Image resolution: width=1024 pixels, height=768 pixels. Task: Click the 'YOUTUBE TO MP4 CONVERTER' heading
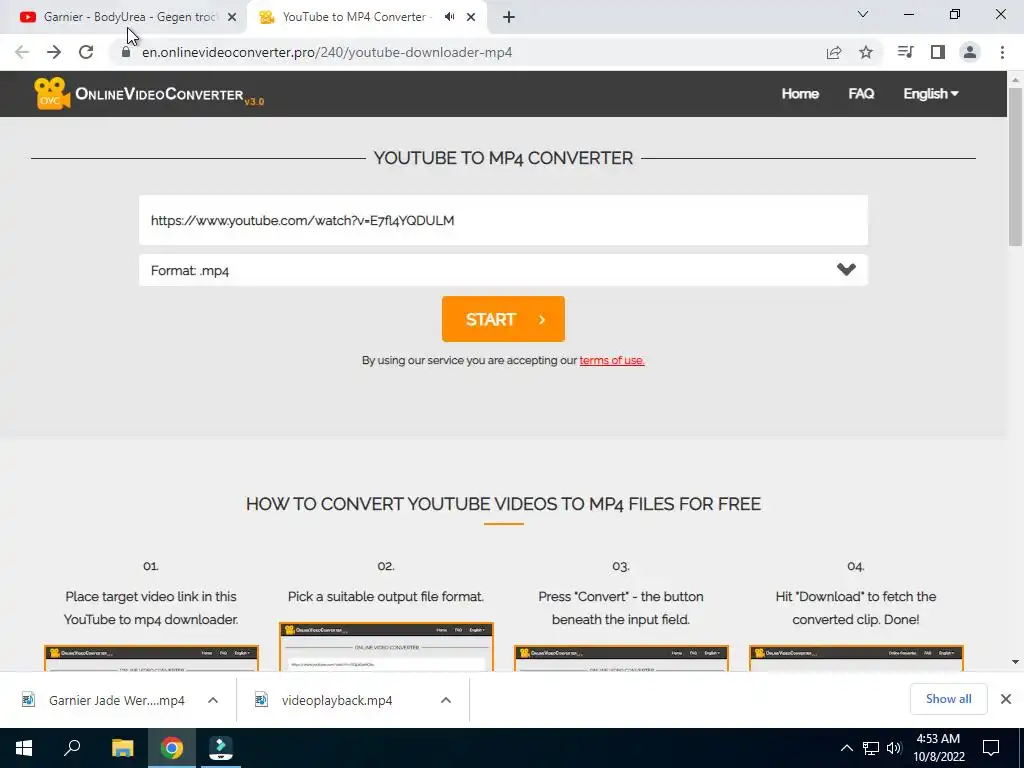503,158
